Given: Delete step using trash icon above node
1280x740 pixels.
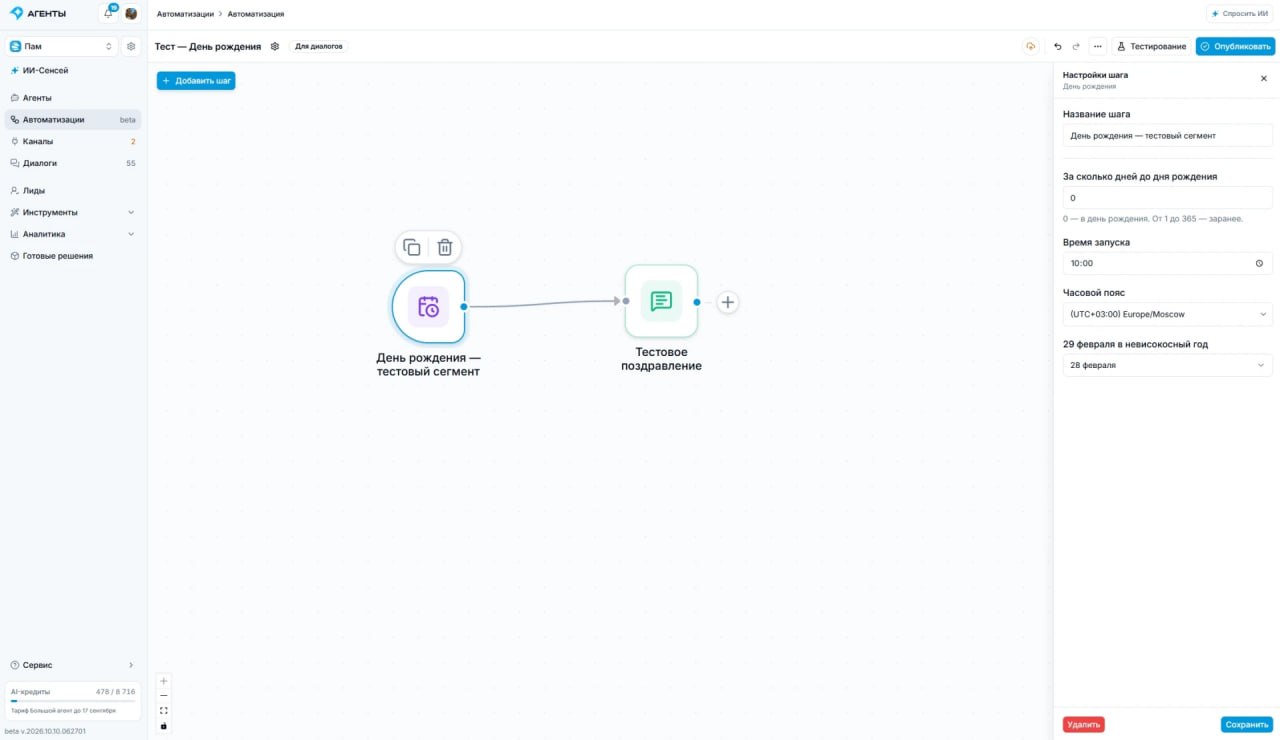Looking at the screenshot, I should [x=445, y=247].
